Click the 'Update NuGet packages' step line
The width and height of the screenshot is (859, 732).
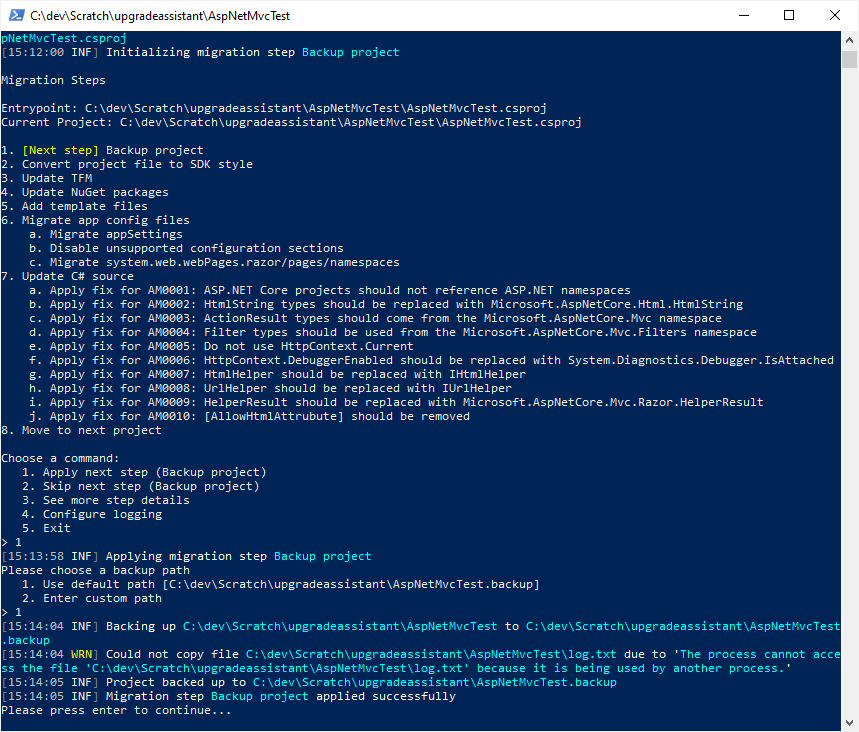pyautogui.click(x=95, y=192)
